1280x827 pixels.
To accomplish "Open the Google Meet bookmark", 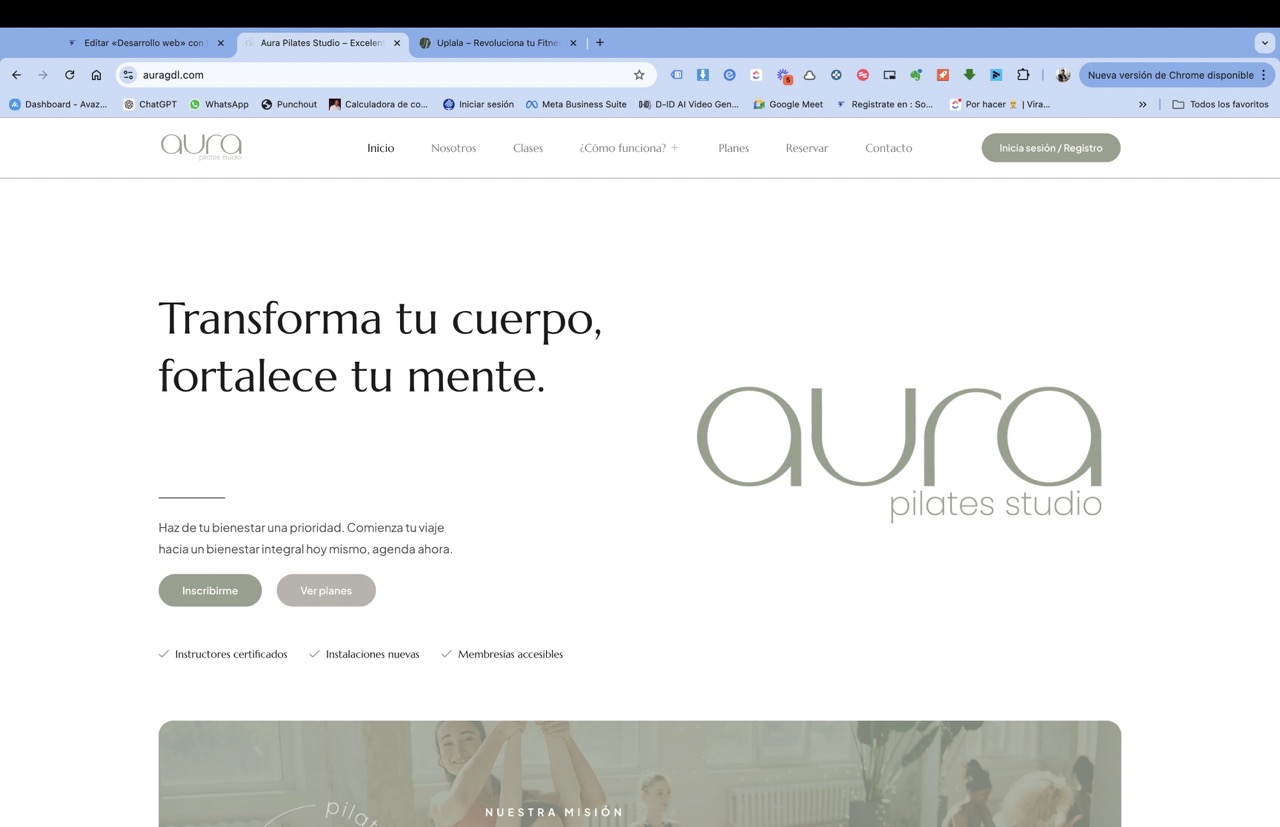I will tap(788, 103).
